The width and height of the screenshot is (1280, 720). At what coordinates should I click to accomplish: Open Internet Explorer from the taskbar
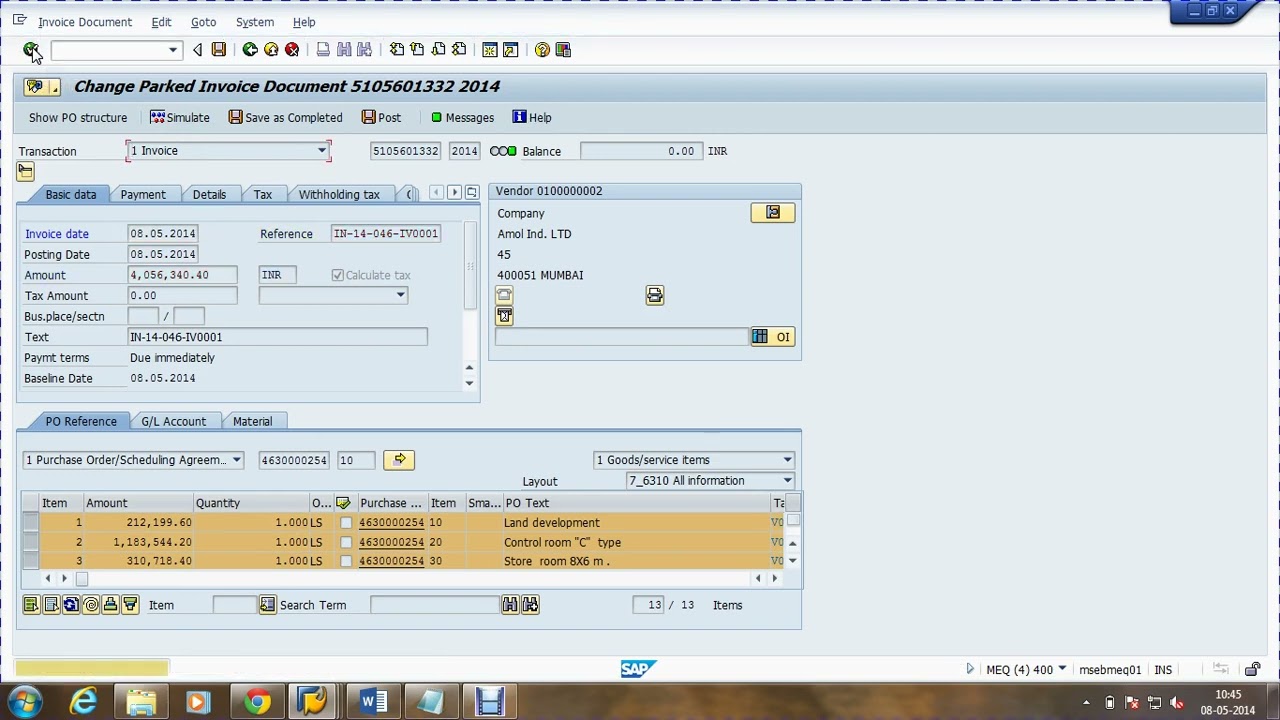pyautogui.click(x=84, y=702)
